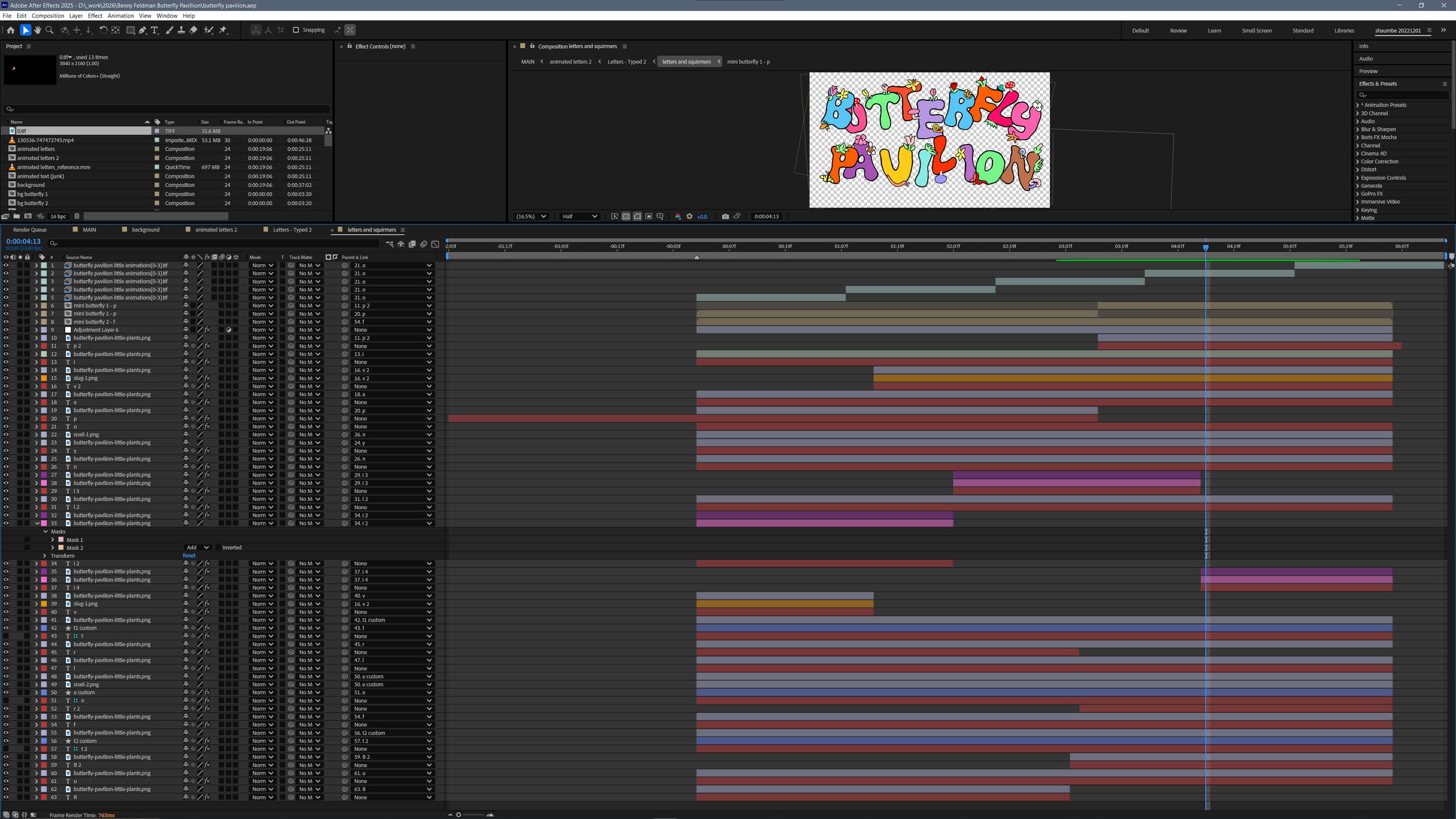Expand the Transform group of layer 33
Viewport: 1456px width, 819px height.
[44, 556]
